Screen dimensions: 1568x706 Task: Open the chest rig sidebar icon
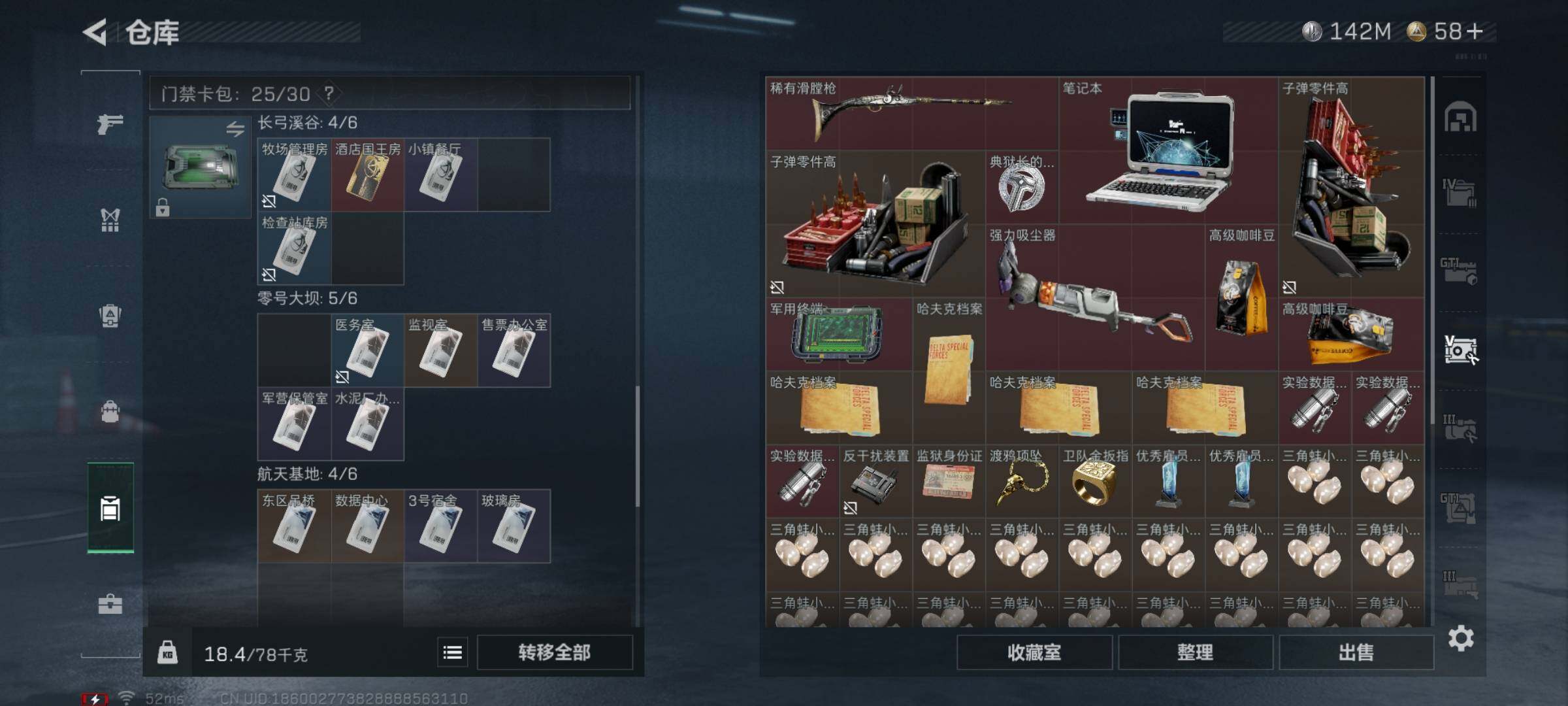point(110,316)
